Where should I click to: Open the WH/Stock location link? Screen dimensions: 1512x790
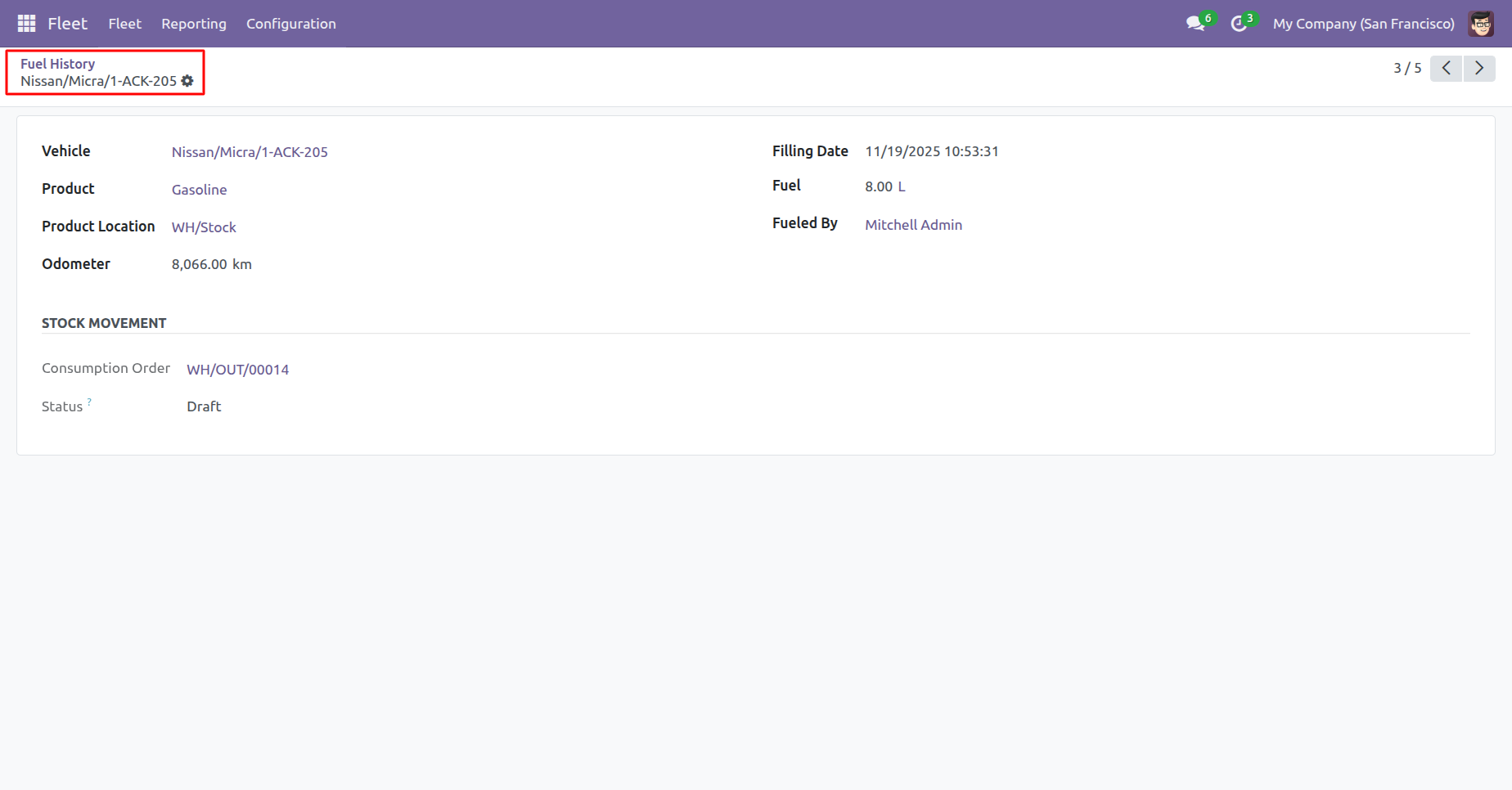click(204, 227)
